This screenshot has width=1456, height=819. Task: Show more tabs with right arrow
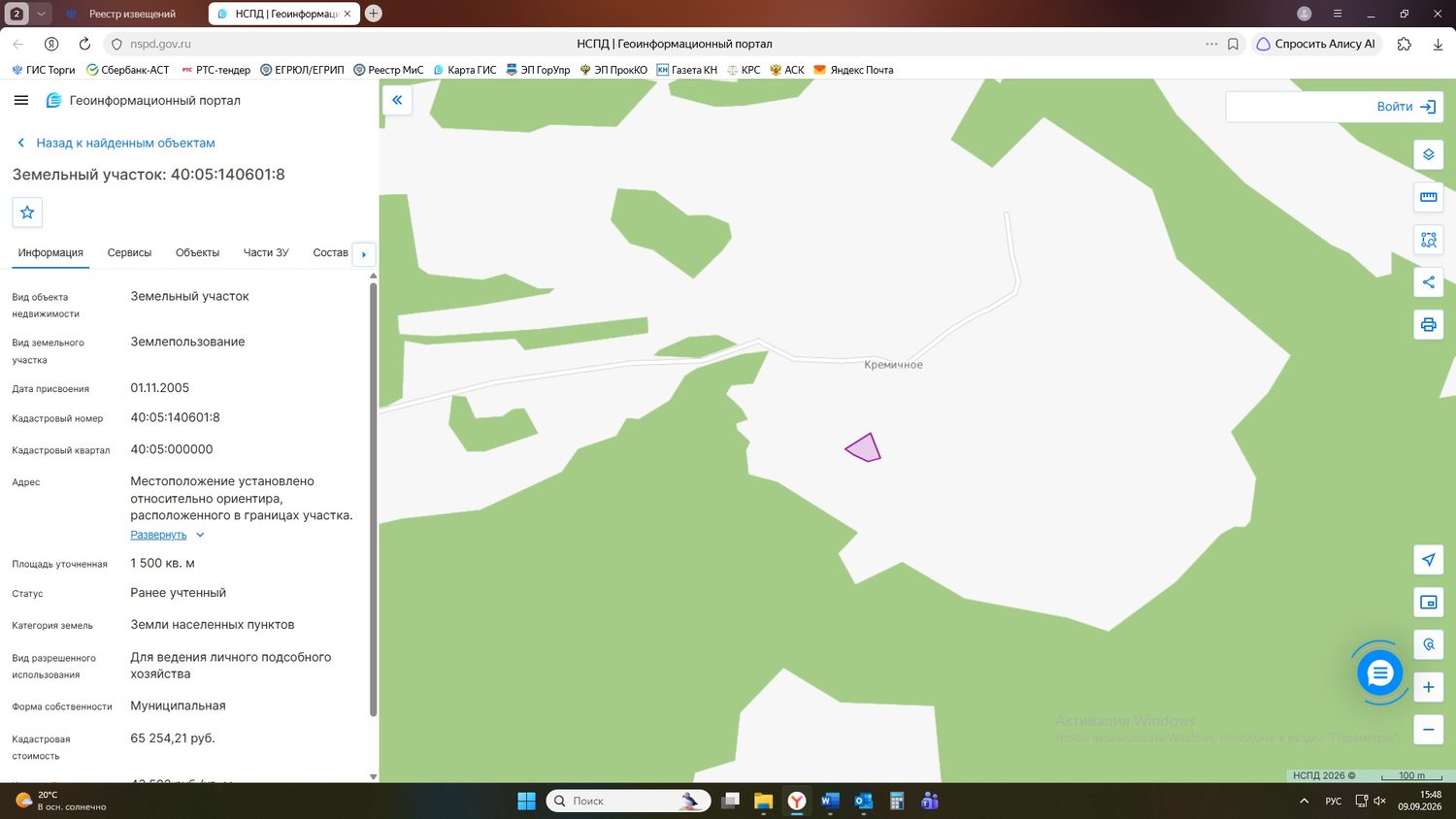364,254
